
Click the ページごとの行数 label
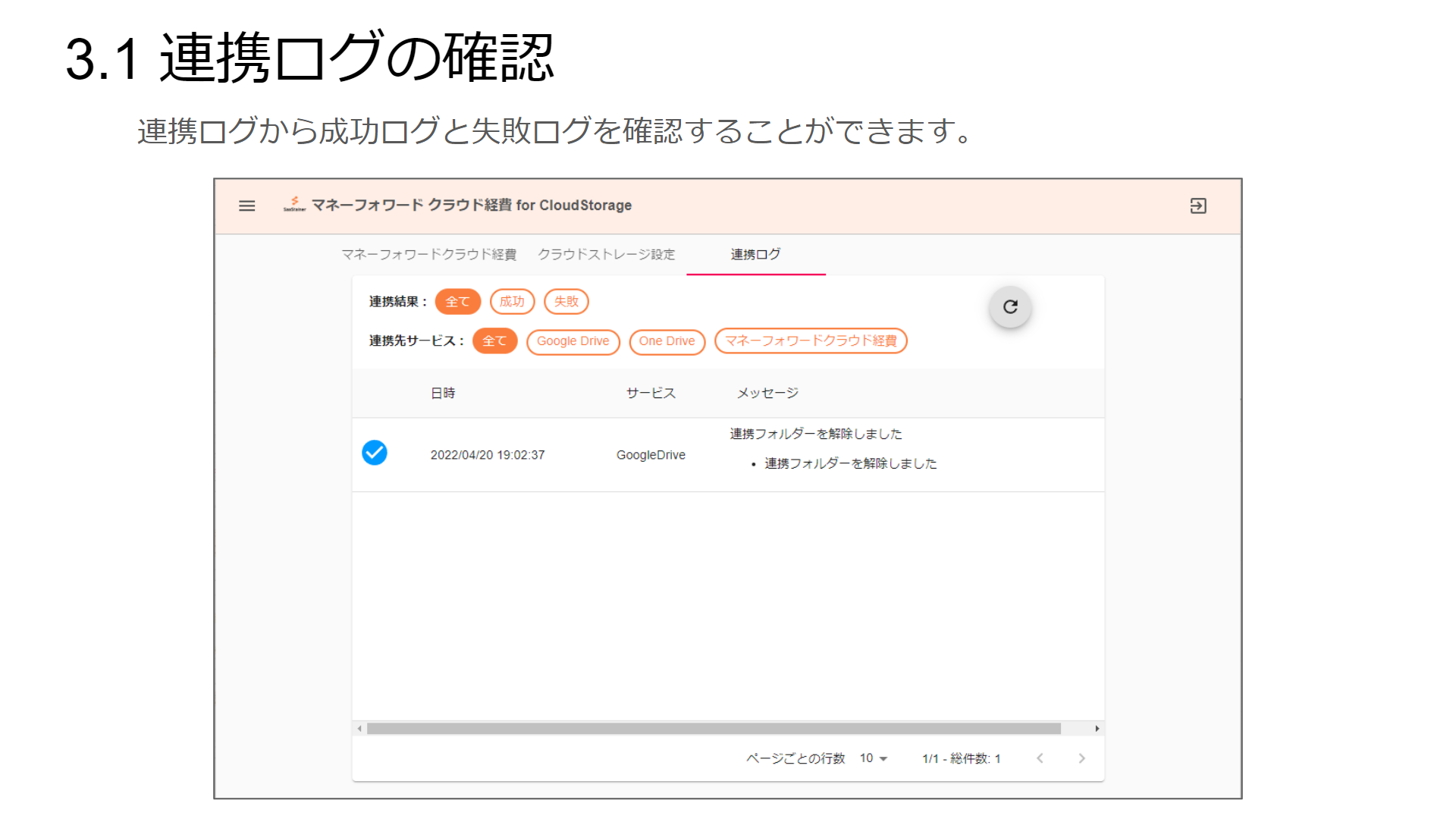coord(795,758)
